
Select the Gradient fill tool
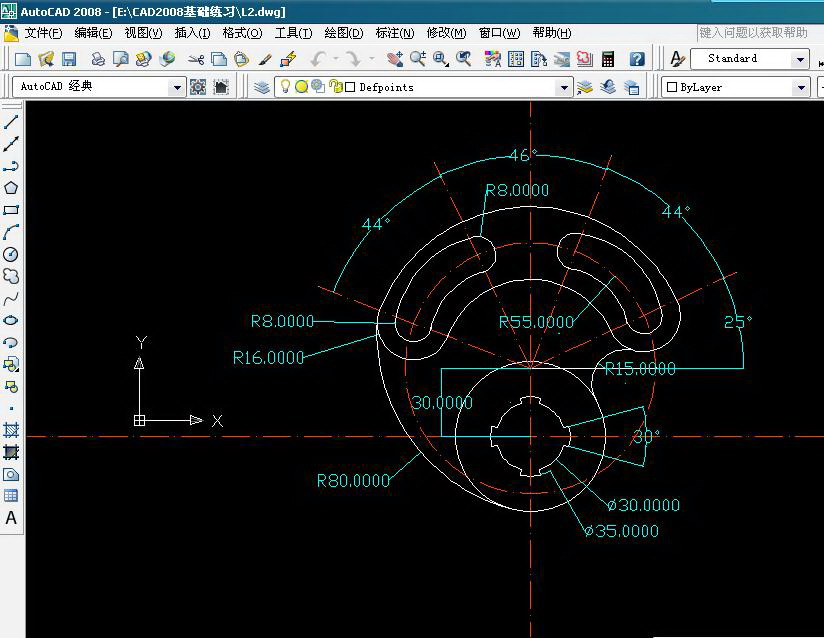point(11,452)
